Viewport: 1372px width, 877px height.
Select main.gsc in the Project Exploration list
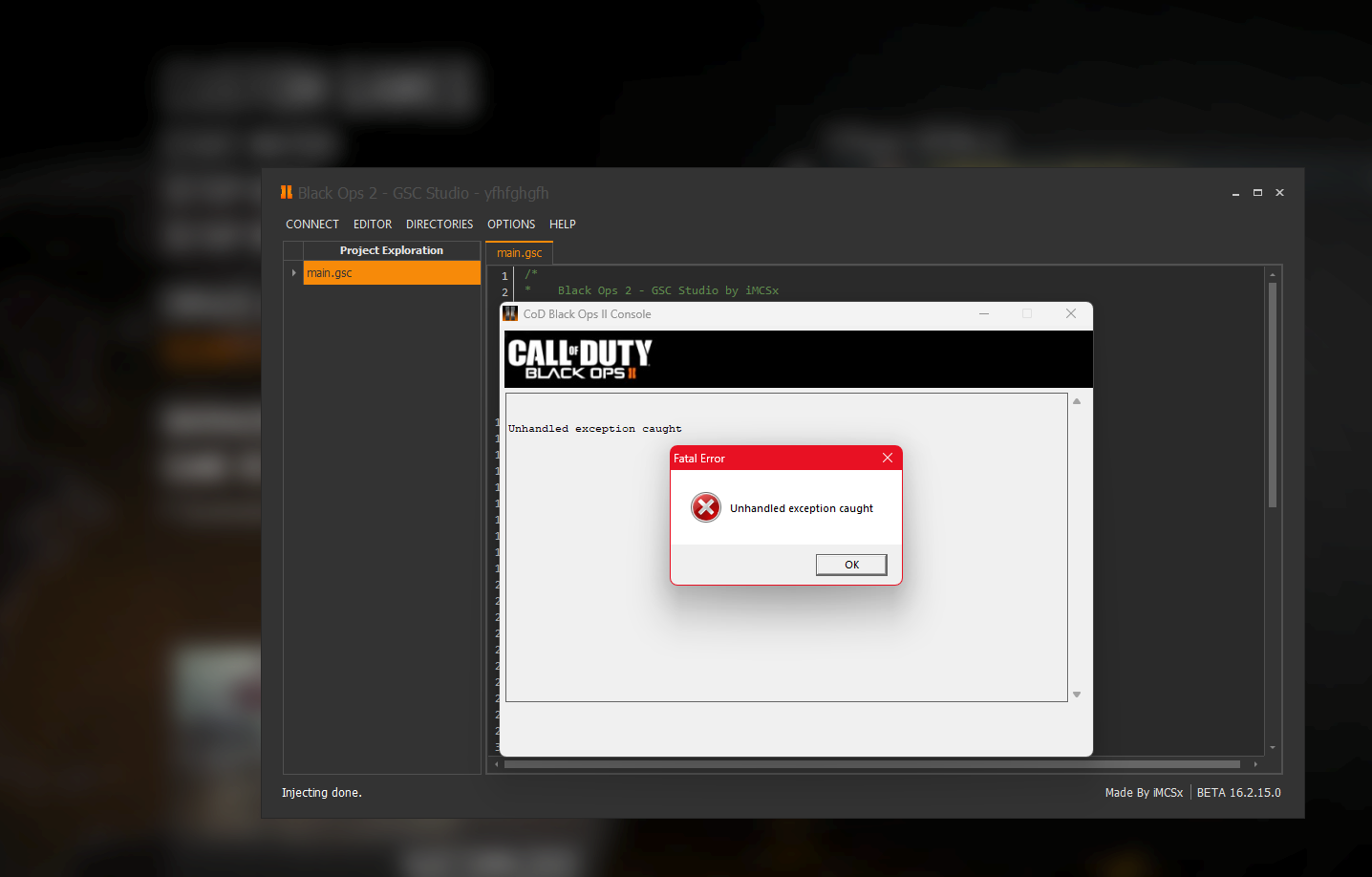point(391,273)
